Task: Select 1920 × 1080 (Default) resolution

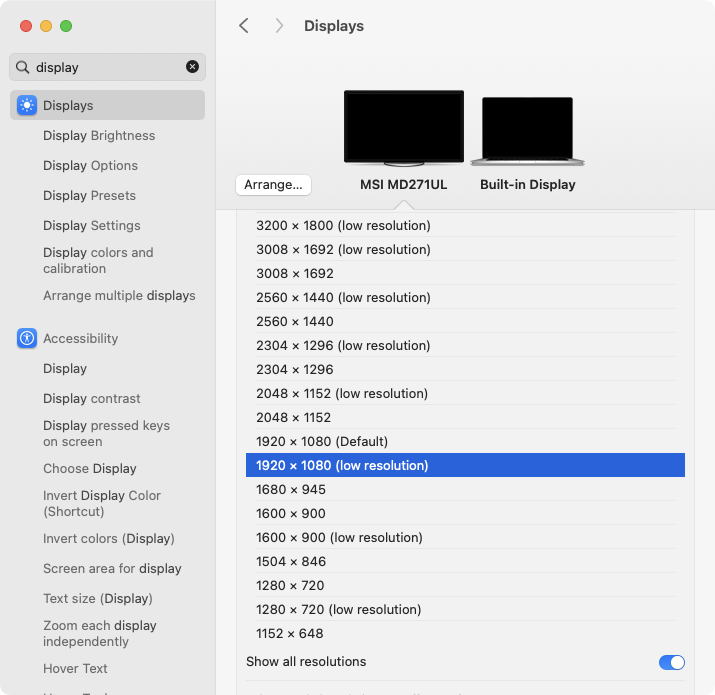Action: (465, 441)
